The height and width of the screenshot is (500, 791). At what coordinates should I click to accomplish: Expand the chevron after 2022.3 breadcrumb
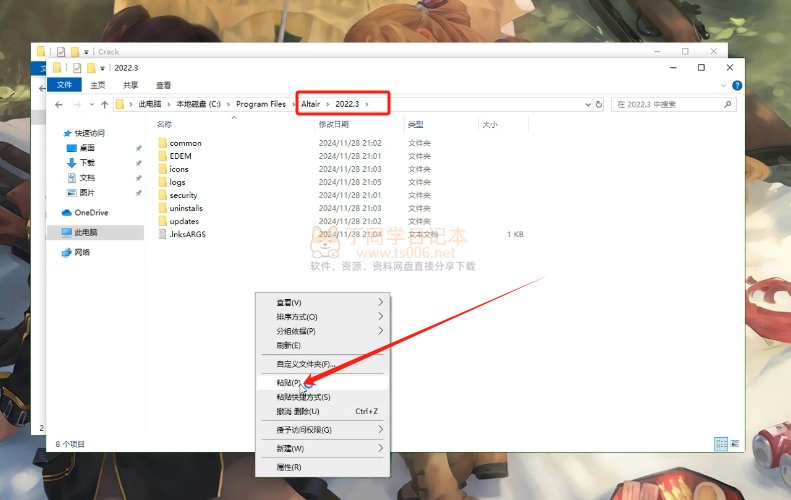pyautogui.click(x=367, y=104)
